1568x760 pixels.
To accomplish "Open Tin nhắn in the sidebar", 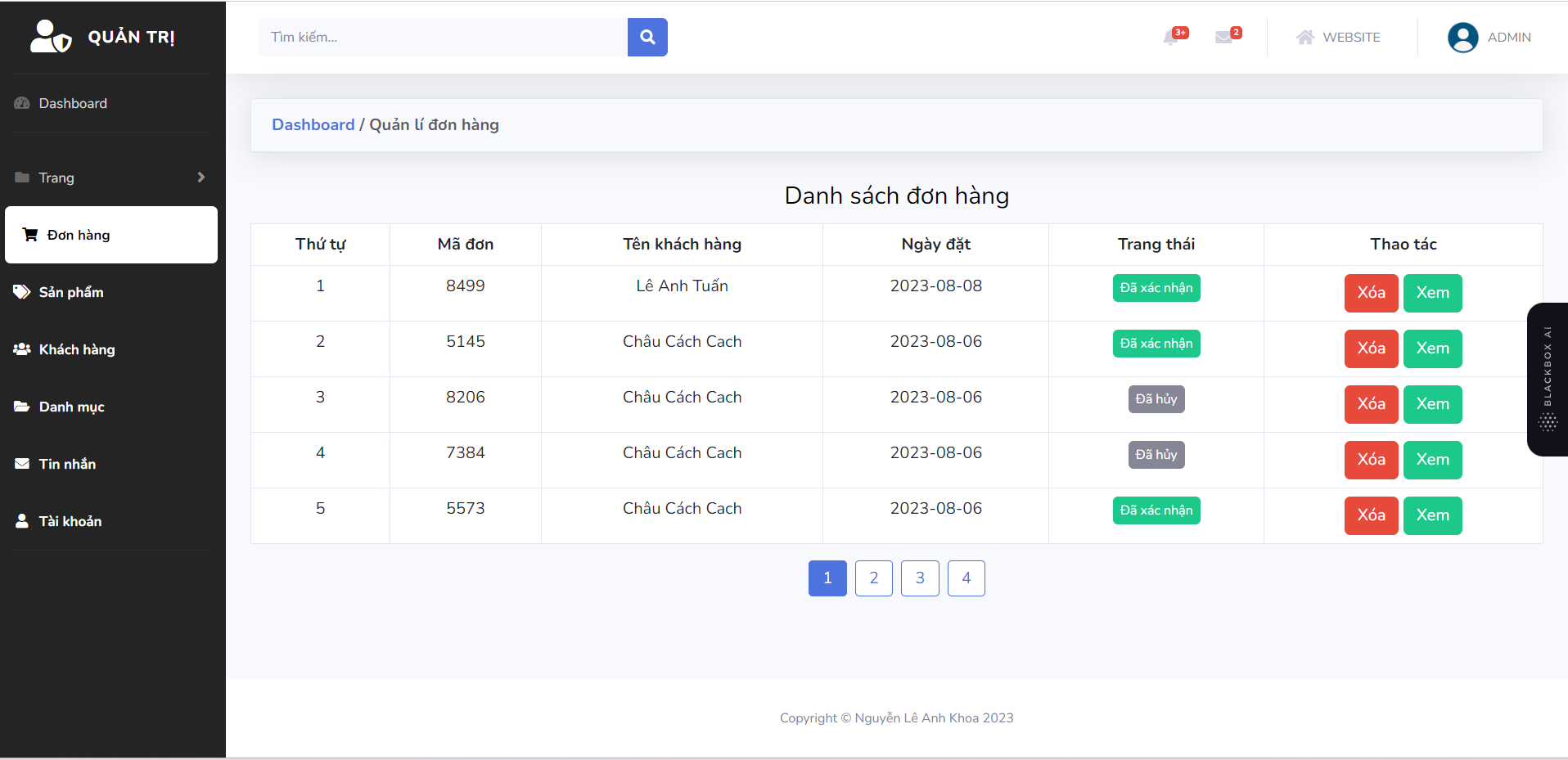I will [113, 464].
